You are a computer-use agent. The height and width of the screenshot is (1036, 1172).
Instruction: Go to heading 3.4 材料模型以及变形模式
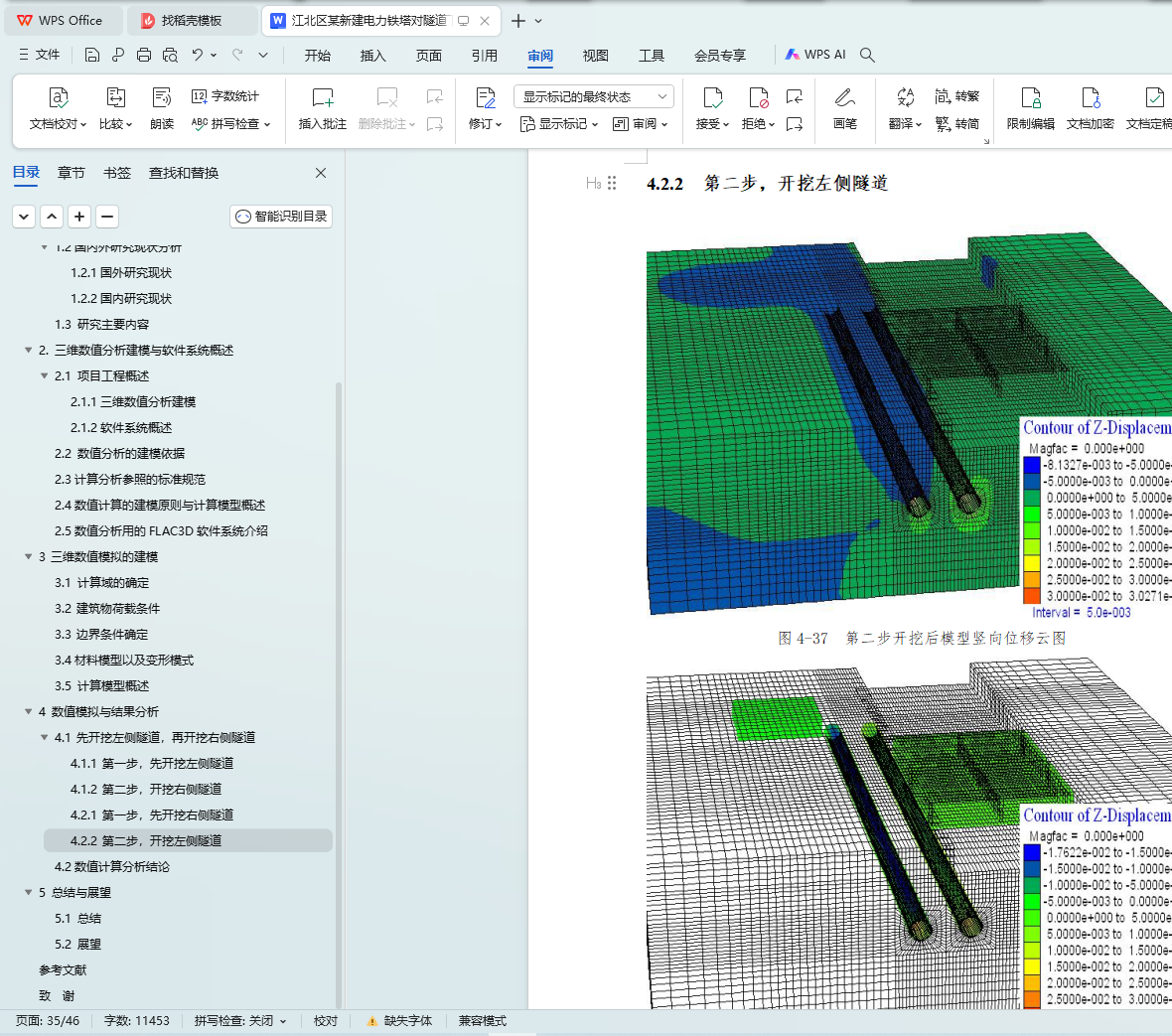pyautogui.click(x=124, y=660)
